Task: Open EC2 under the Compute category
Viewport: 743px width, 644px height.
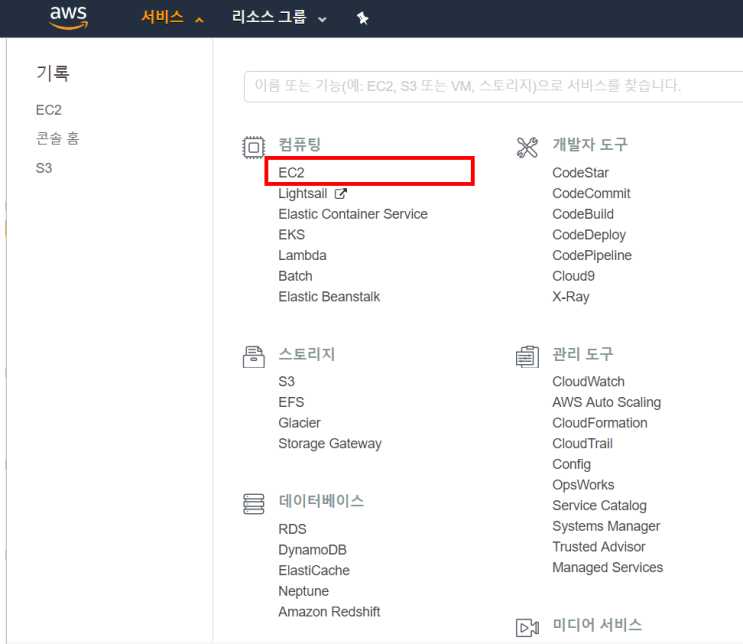Action: click(291, 172)
